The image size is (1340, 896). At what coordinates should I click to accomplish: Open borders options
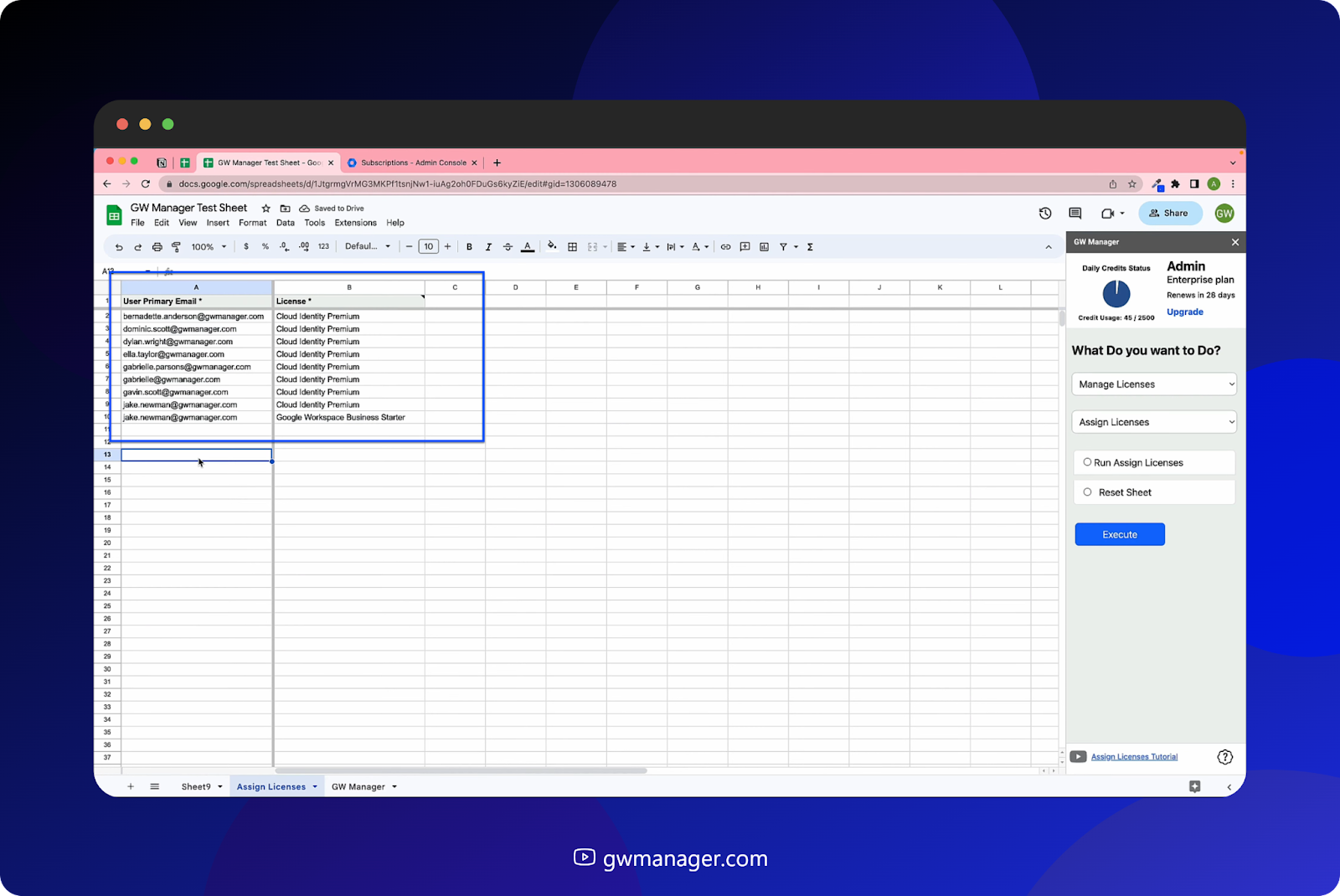tap(572, 247)
